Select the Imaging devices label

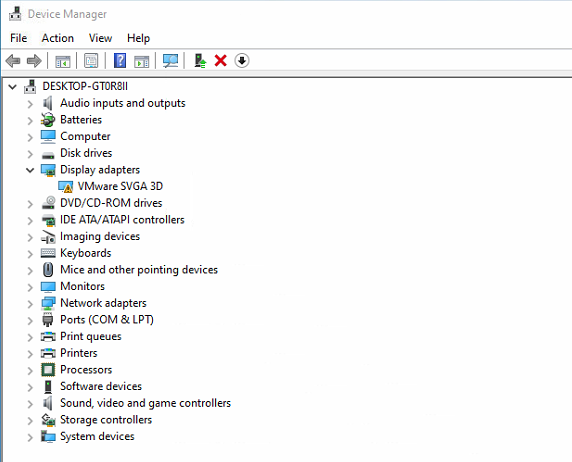click(x=100, y=236)
